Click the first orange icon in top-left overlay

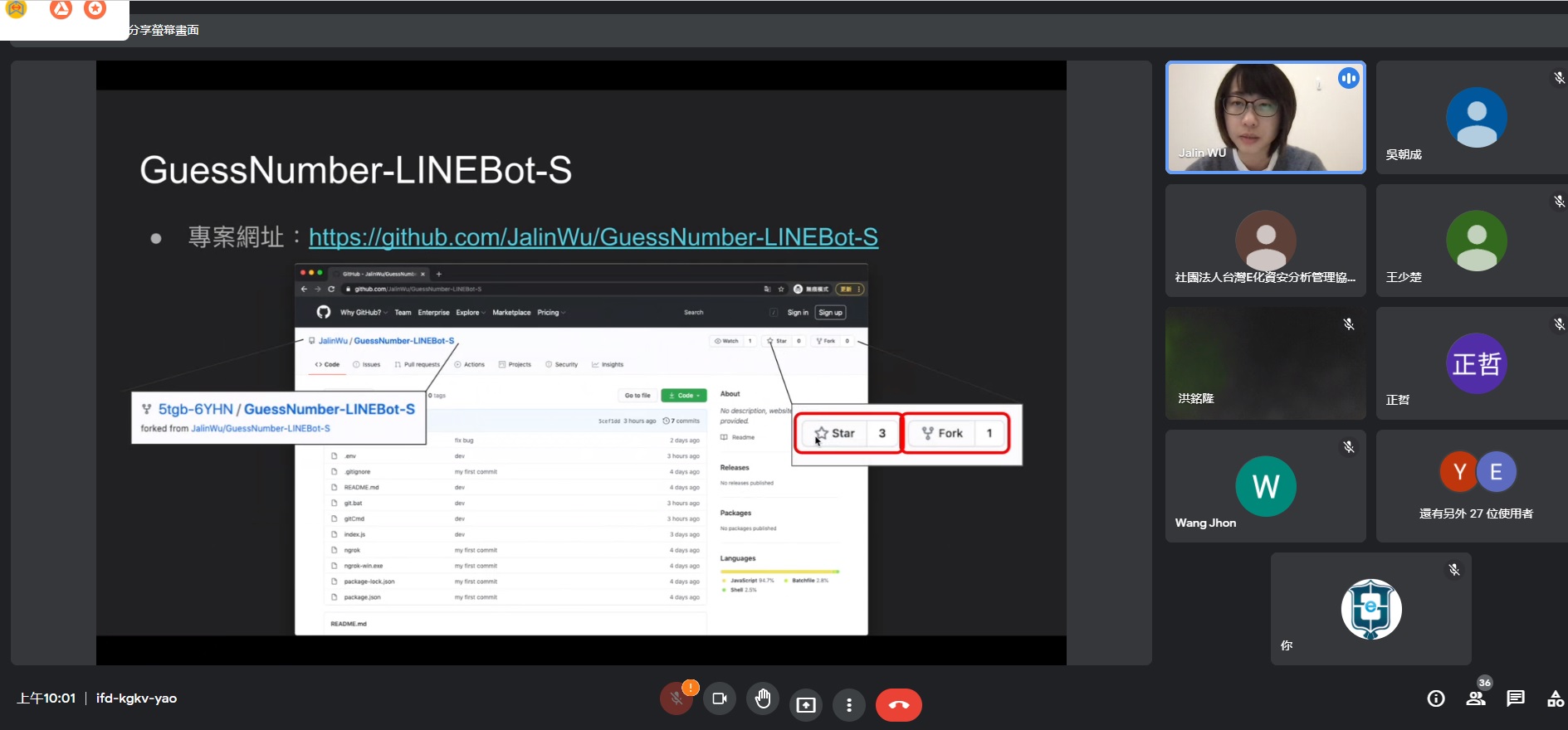[x=16, y=8]
